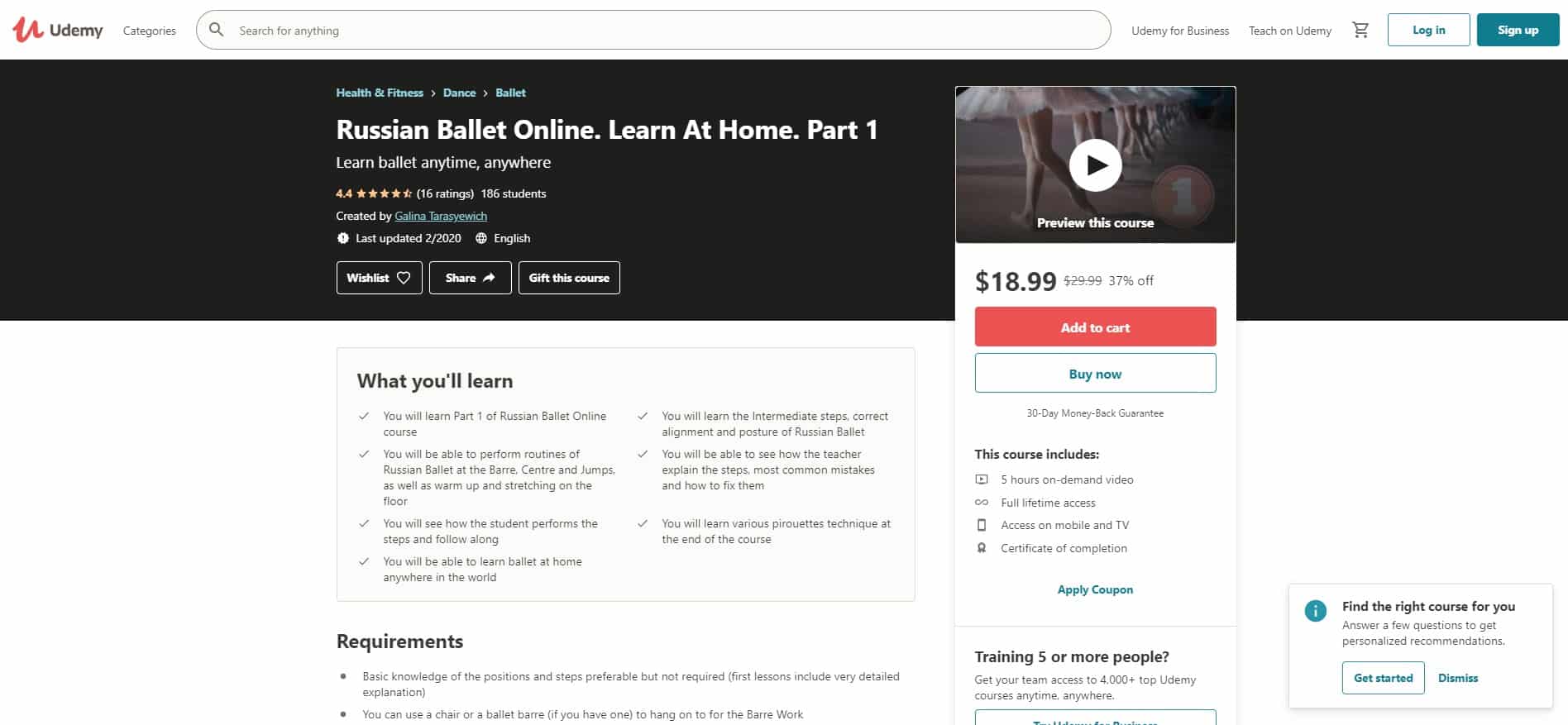Click the 37% off discount text
The width and height of the screenshot is (1568, 725).
1131,281
